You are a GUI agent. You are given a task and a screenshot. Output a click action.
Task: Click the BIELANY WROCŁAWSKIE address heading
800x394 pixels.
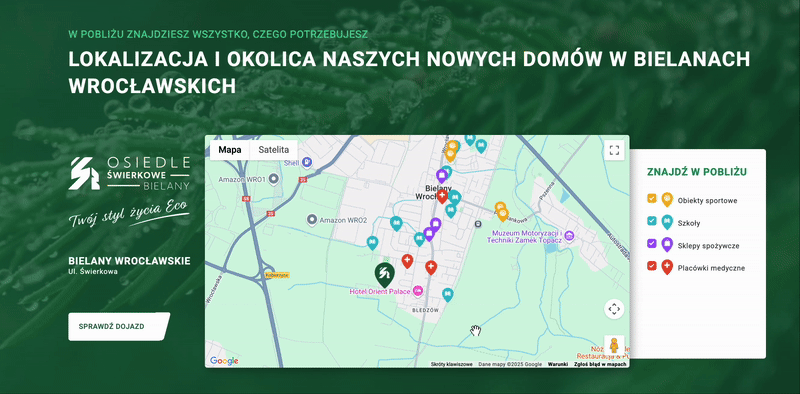tap(130, 261)
